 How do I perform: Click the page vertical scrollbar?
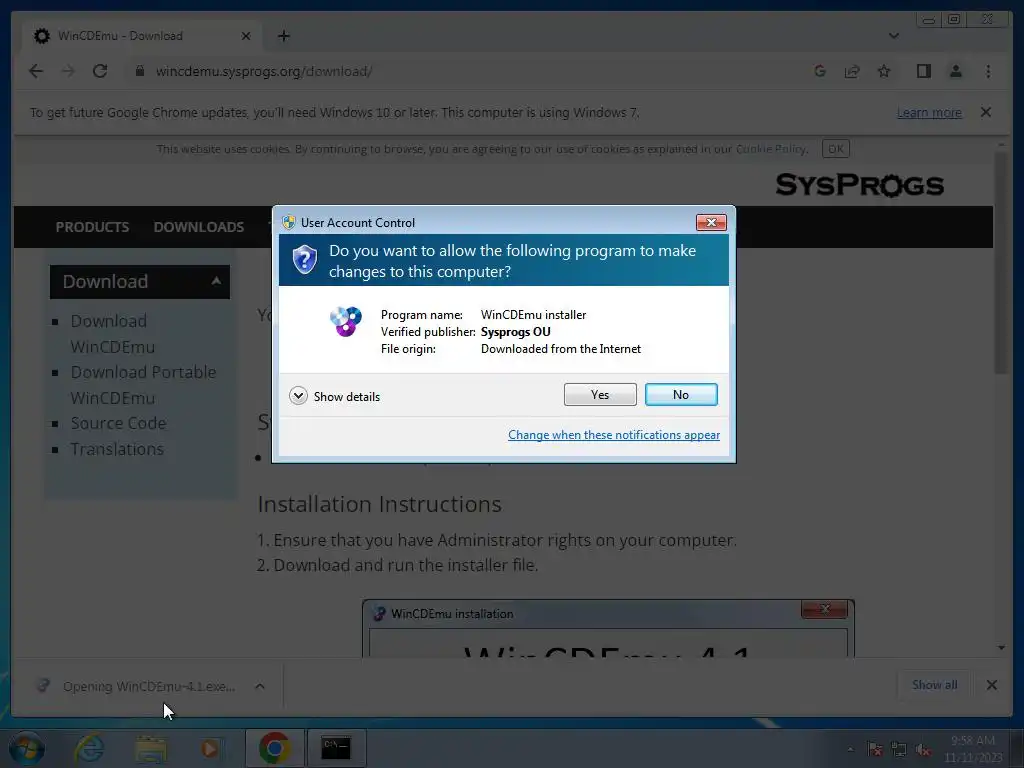(1001, 261)
